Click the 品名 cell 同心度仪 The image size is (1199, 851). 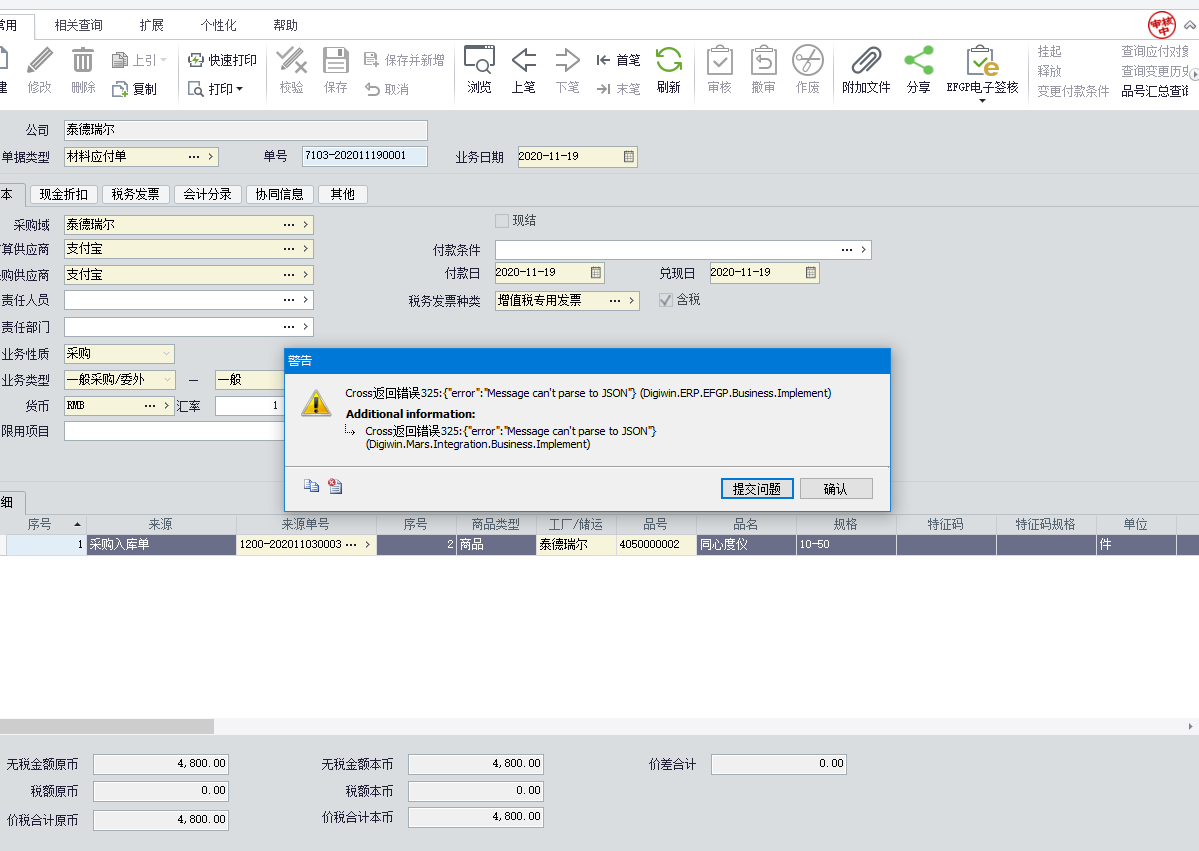[746, 544]
